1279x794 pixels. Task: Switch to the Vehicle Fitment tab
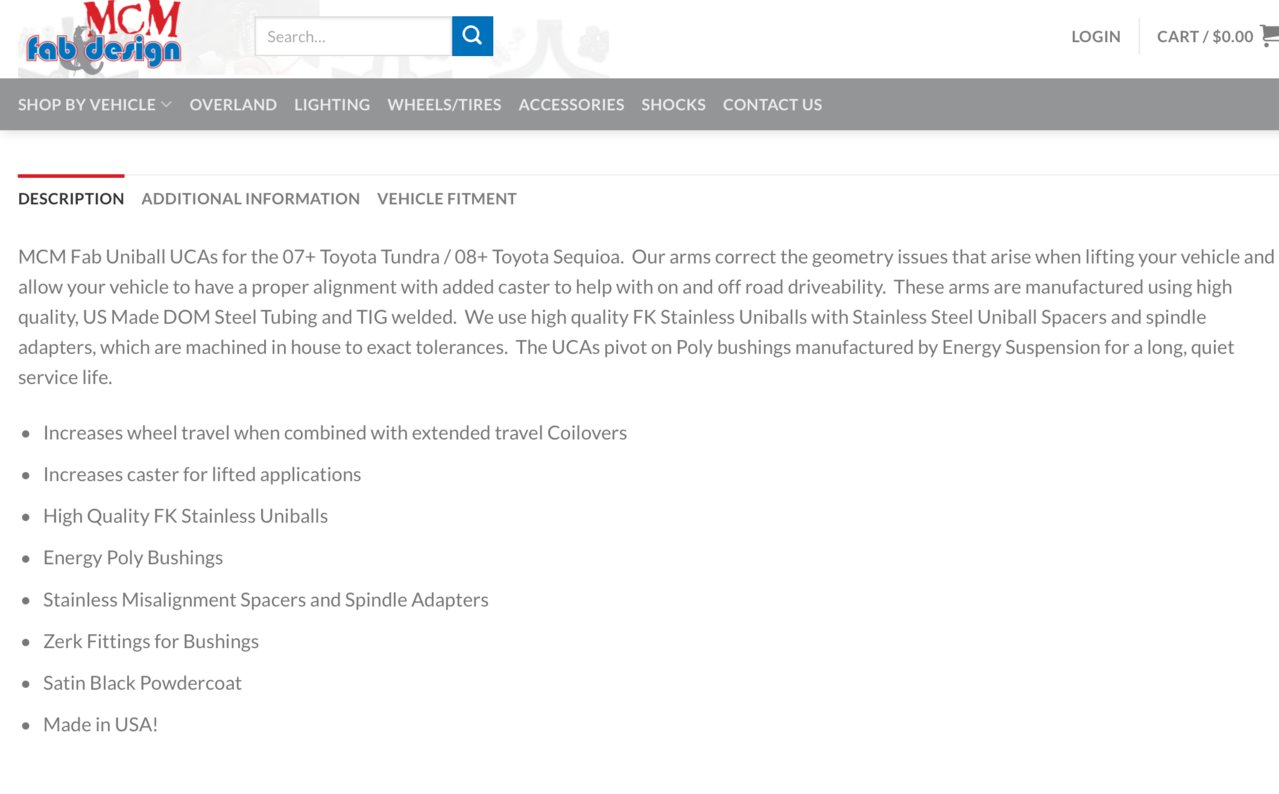pyautogui.click(x=447, y=198)
